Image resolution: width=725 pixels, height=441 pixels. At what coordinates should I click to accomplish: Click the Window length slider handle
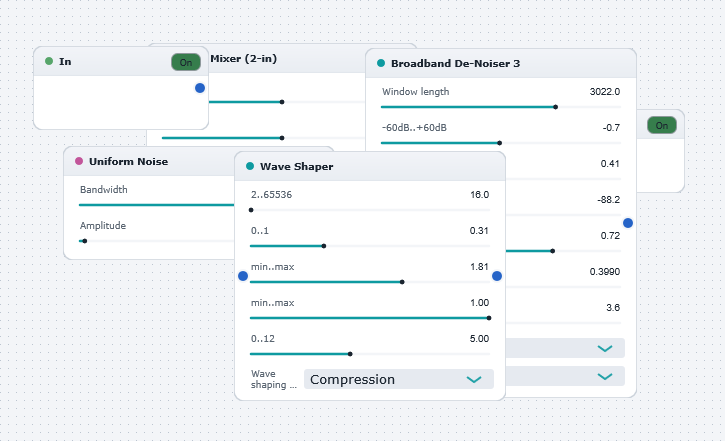click(556, 107)
